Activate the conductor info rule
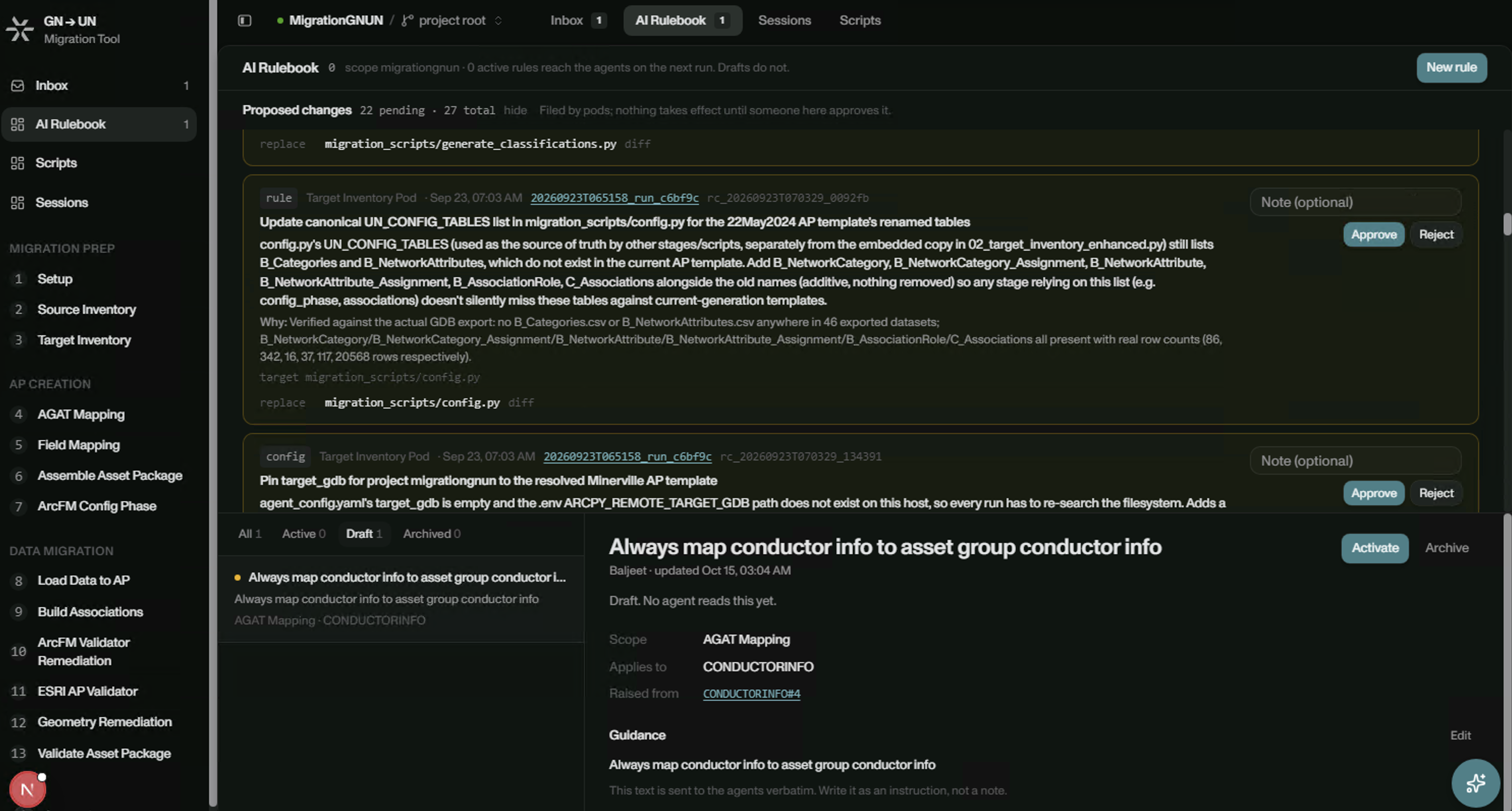Screen dimensions: 1512x811 [1374, 548]
